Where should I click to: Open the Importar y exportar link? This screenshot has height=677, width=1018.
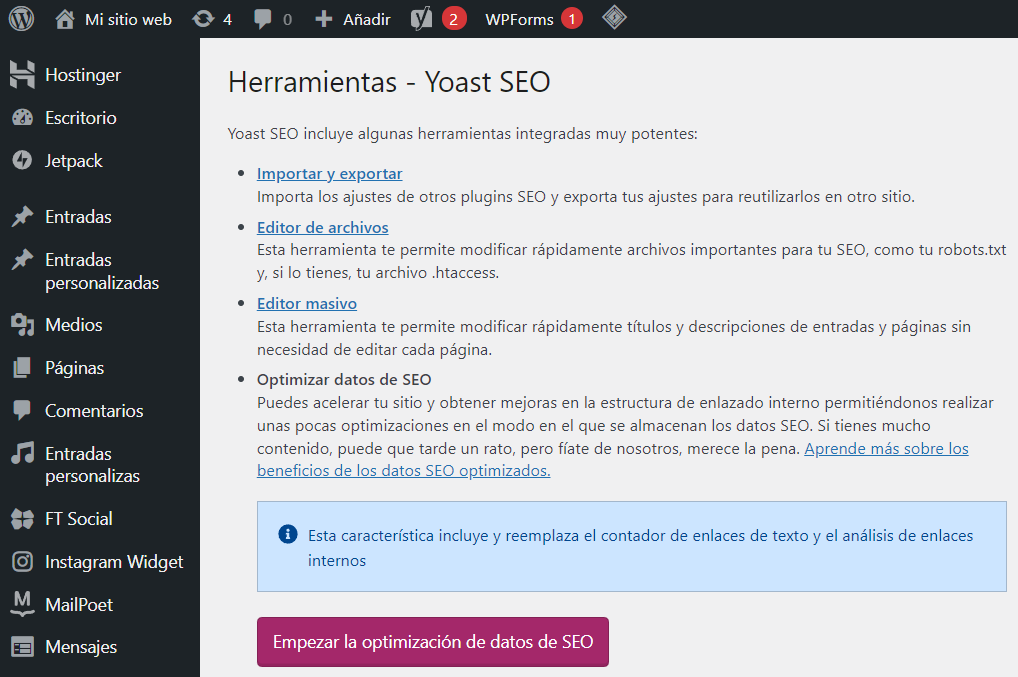(329, 173)
